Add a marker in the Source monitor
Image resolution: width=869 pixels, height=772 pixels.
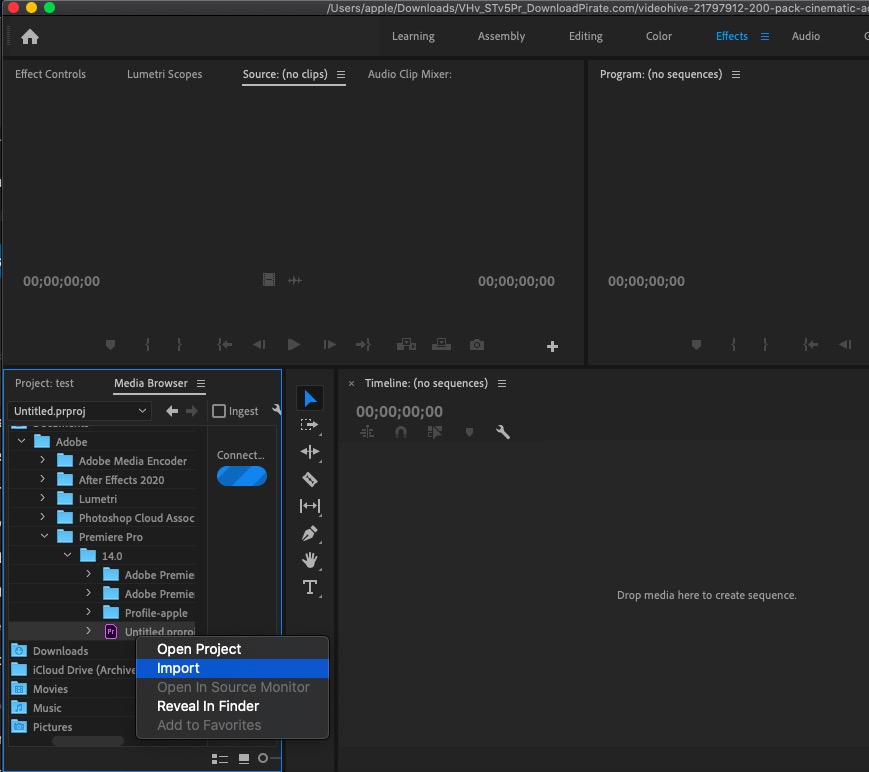point(110,345)
